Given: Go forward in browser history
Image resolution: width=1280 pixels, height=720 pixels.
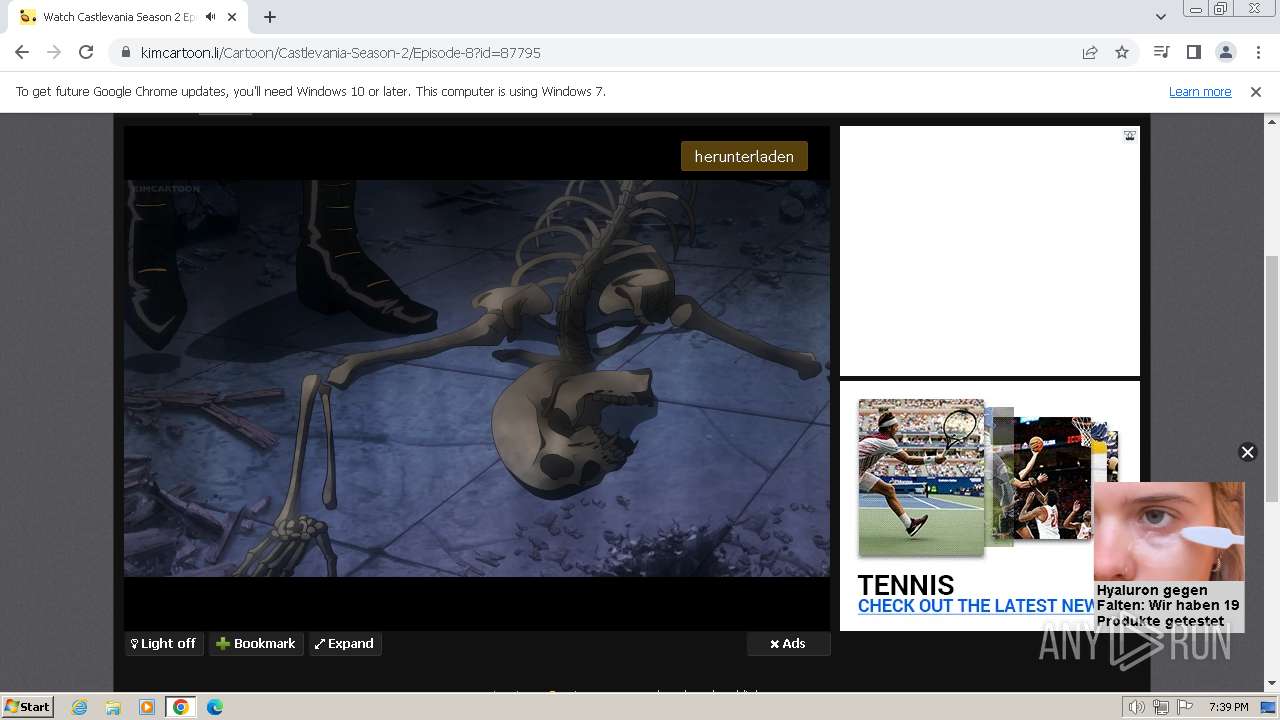Looking at the screenshot, I should pos(54,52).
